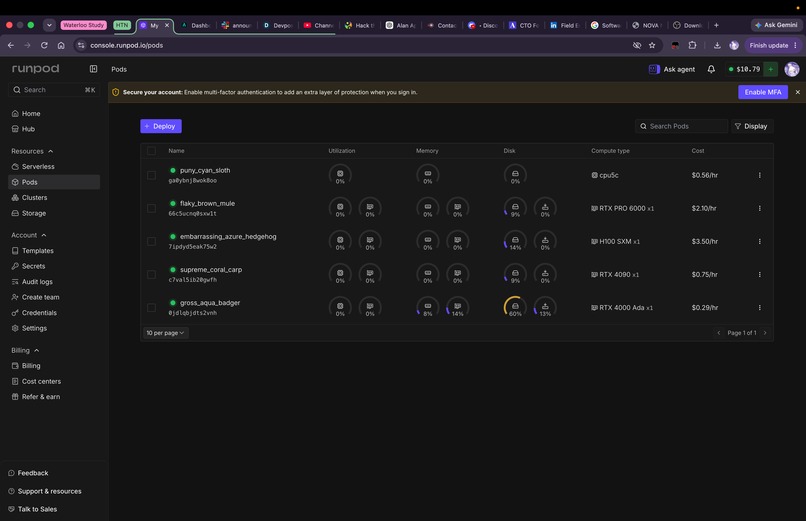Open actions menu for gross_aqua_badger
This screenshot has width=806, height=521.
click(x=759, y=308)
